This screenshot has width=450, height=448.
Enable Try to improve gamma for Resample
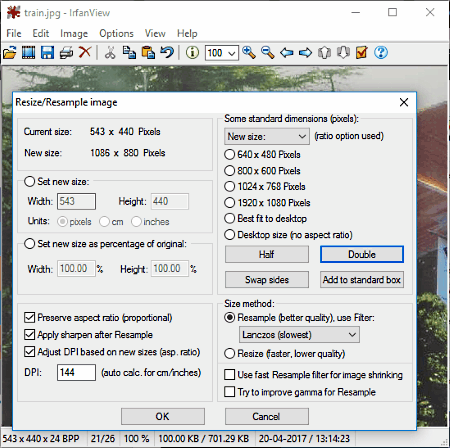click(229, 391)
